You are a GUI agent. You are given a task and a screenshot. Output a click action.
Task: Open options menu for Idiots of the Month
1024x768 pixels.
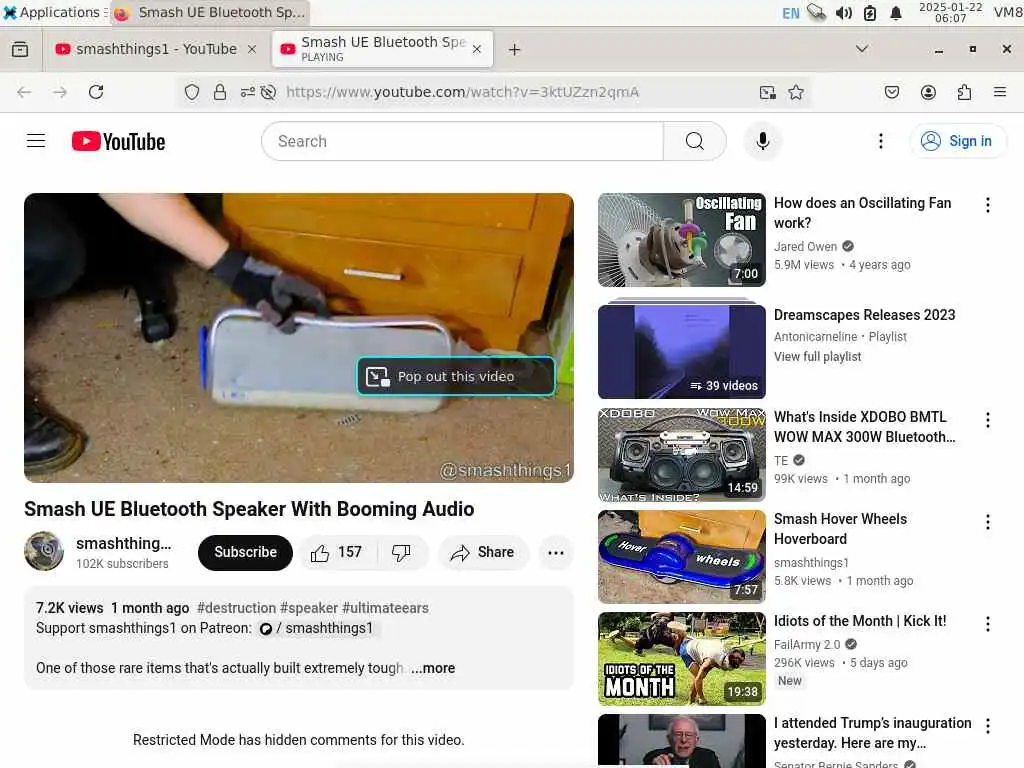coord(987,624)
